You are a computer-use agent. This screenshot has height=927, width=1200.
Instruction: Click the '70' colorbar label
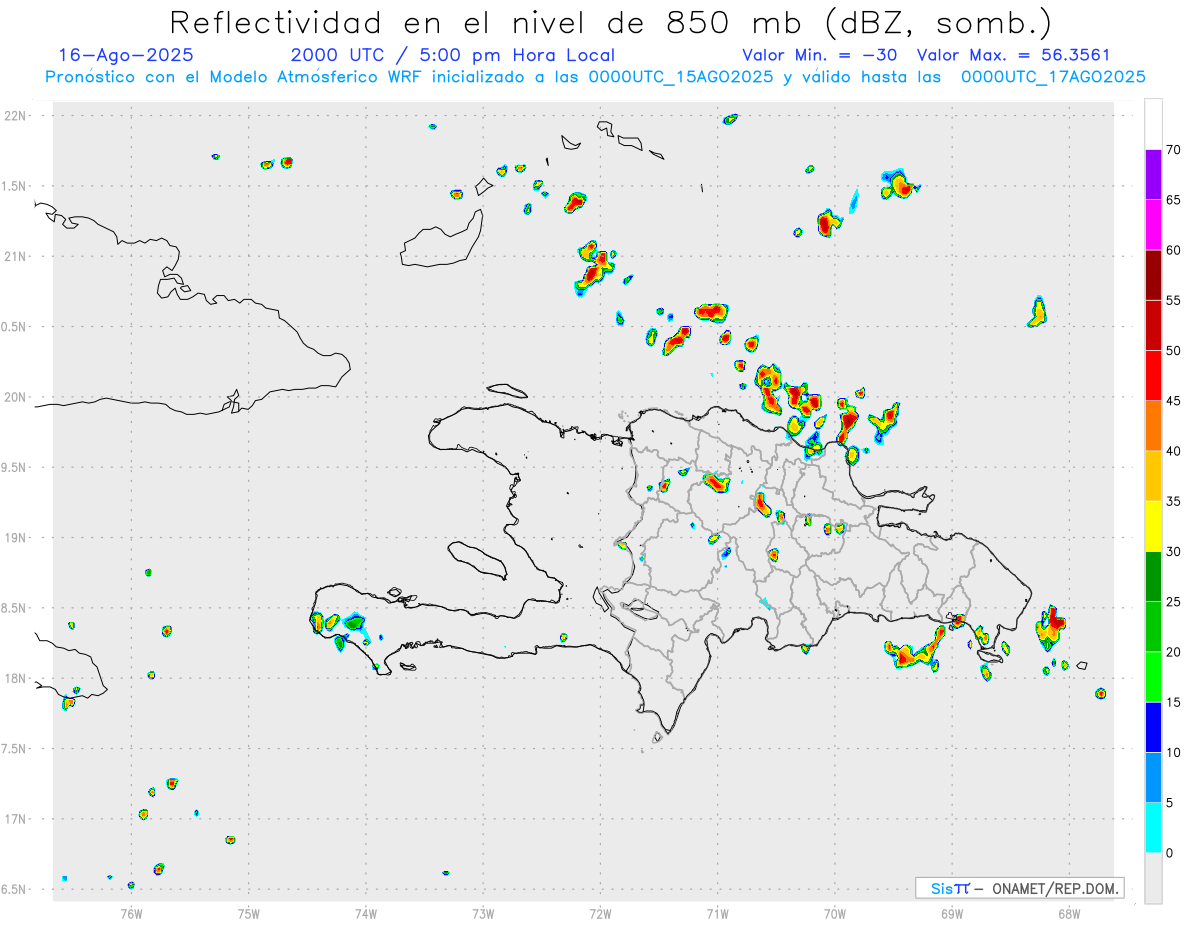[1173, 150]
